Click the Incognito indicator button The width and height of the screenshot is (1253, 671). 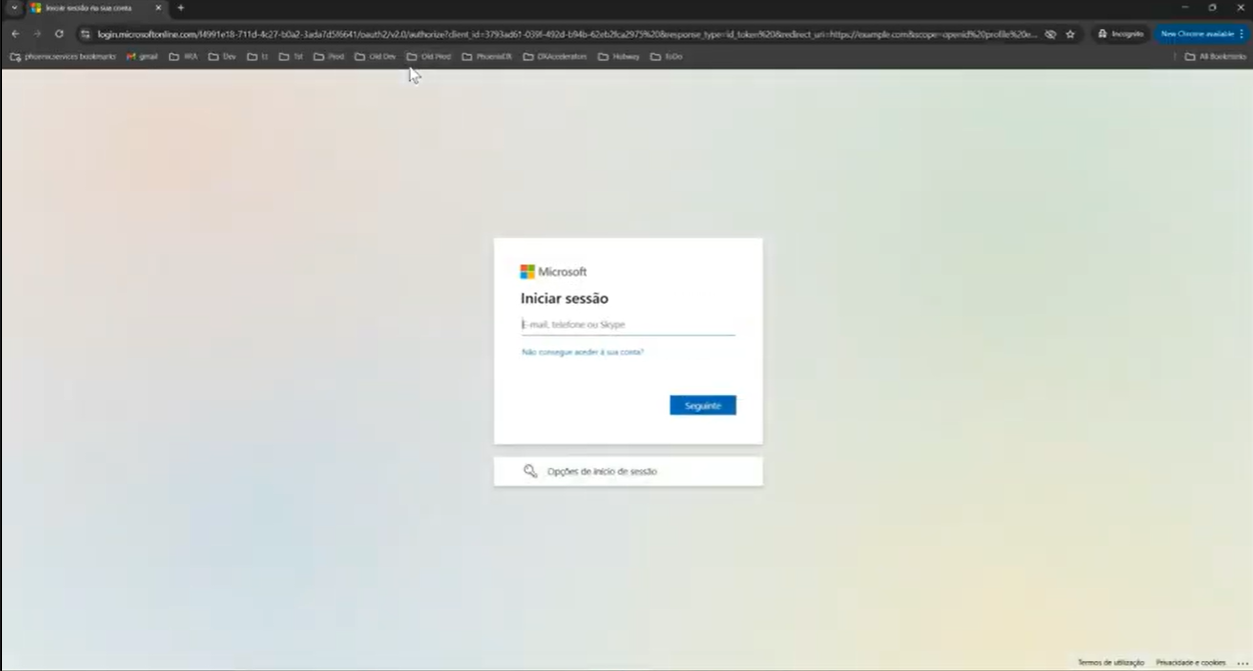[x=1120, y=34]
